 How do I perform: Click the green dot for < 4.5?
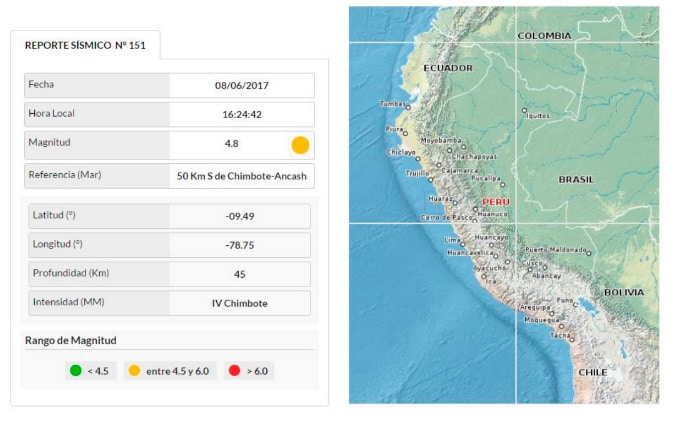(75, 371)
